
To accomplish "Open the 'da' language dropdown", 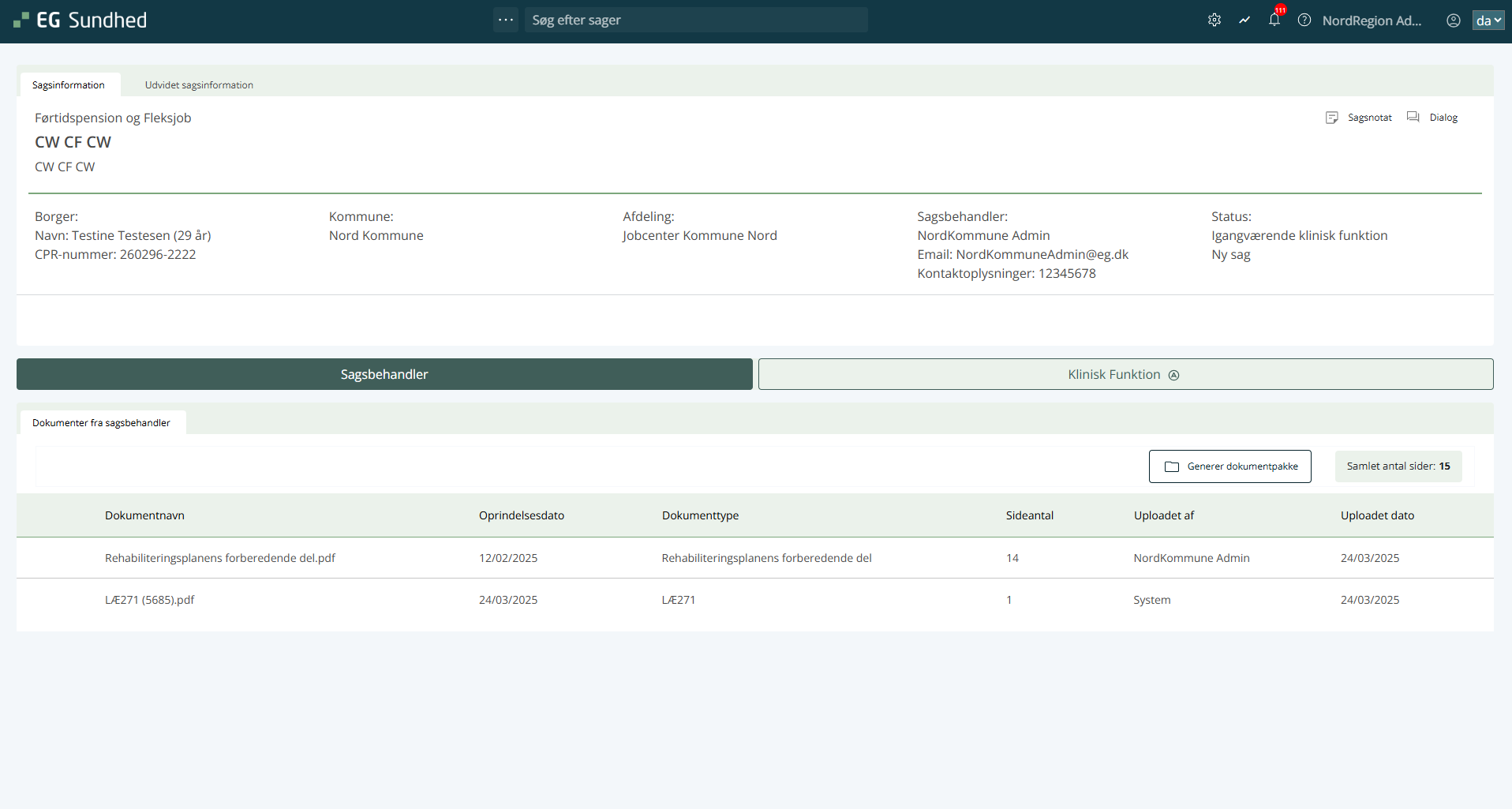I will (1488, 21).
